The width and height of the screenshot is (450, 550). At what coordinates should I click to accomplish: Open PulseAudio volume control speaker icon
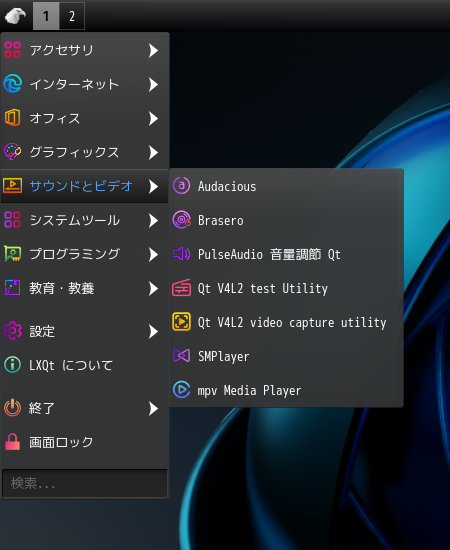tap(181, 254)
